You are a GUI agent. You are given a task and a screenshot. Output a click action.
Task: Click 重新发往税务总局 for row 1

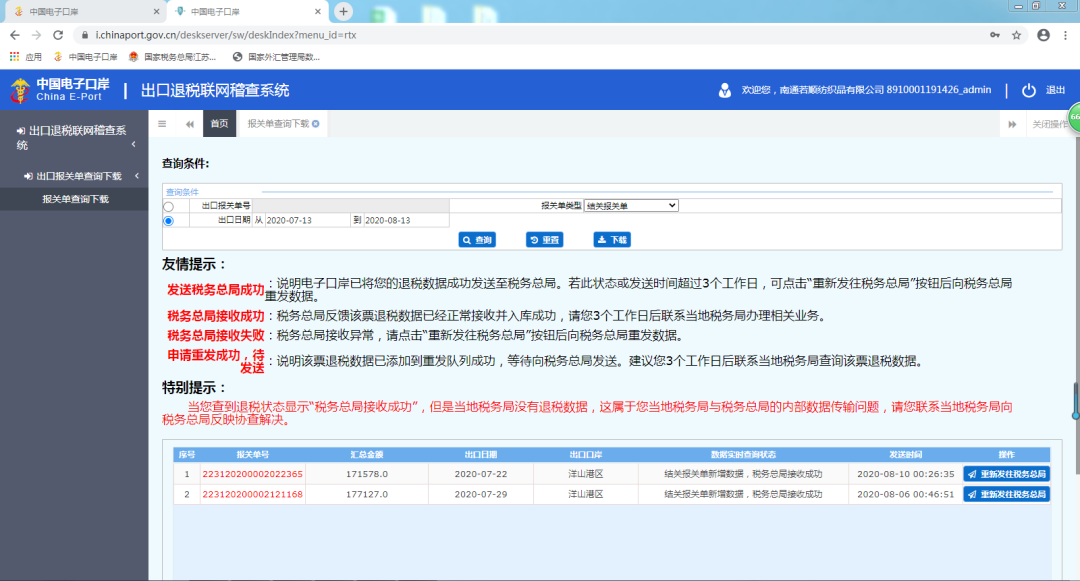(x=1006, y=474)
